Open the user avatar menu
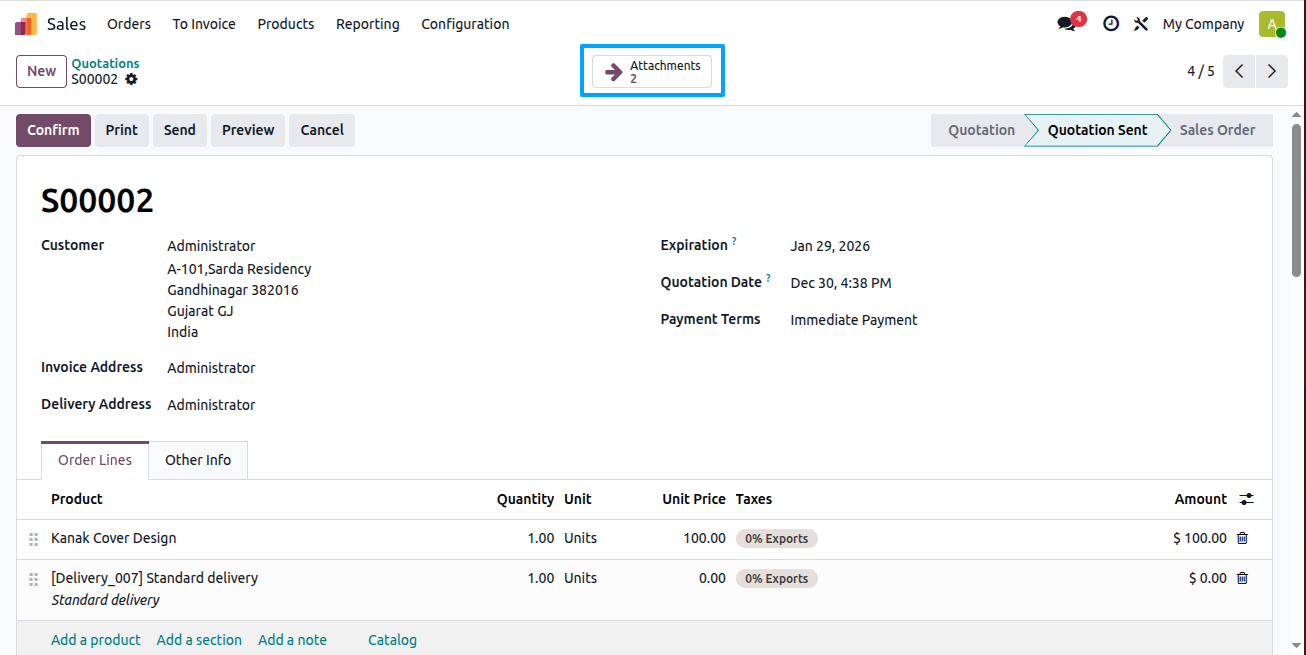The width and height of the screenshot is (1306, 655). click(1272, 24)
